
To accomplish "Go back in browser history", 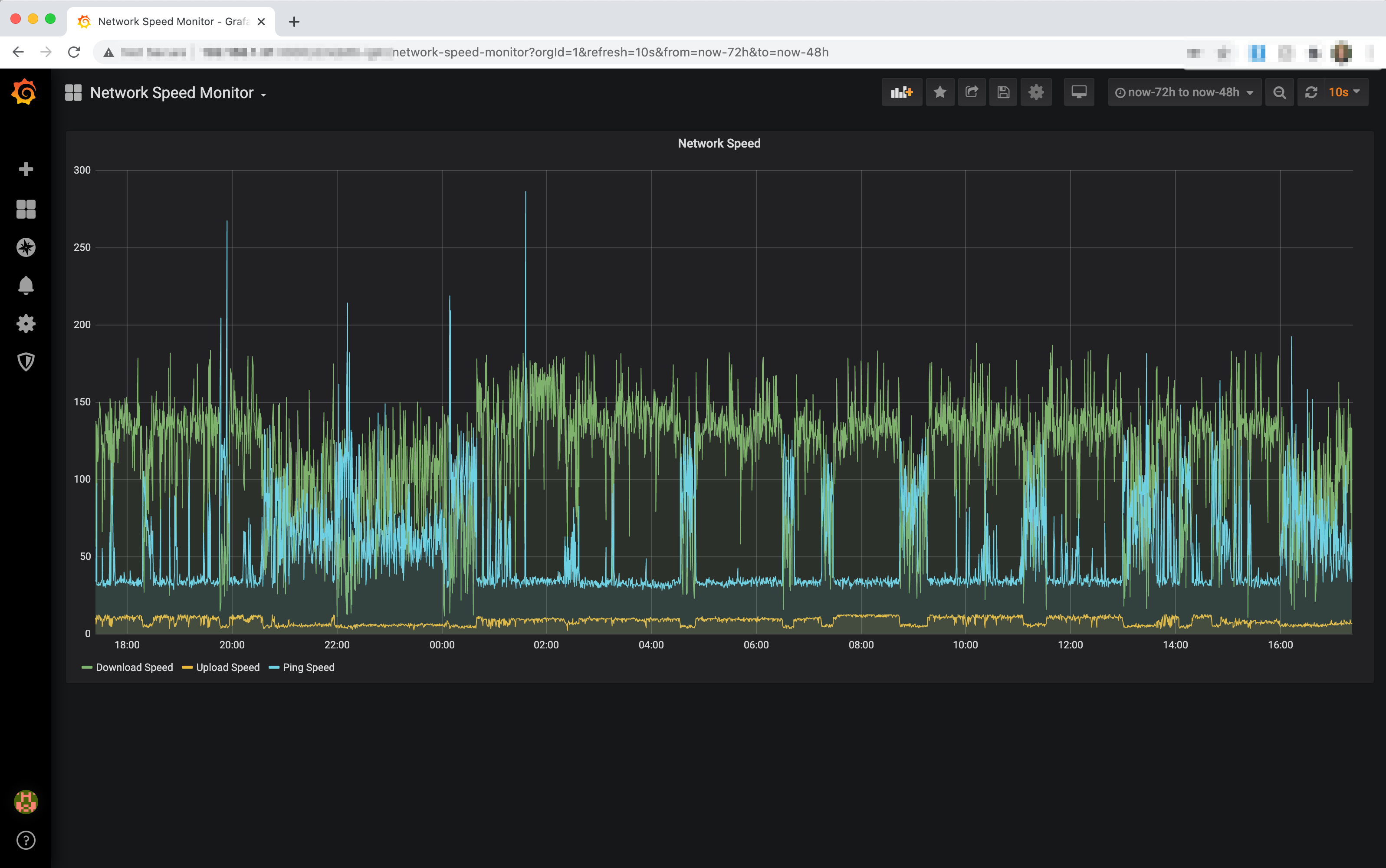I will tap(18, 52).
